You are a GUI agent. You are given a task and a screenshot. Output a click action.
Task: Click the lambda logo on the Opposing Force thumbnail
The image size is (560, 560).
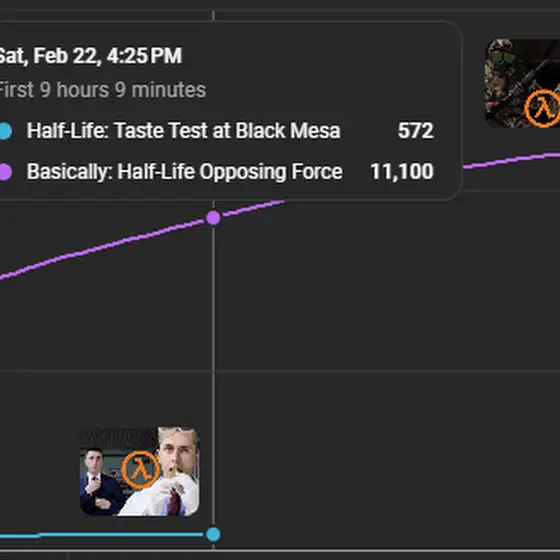tap(542, 109)
